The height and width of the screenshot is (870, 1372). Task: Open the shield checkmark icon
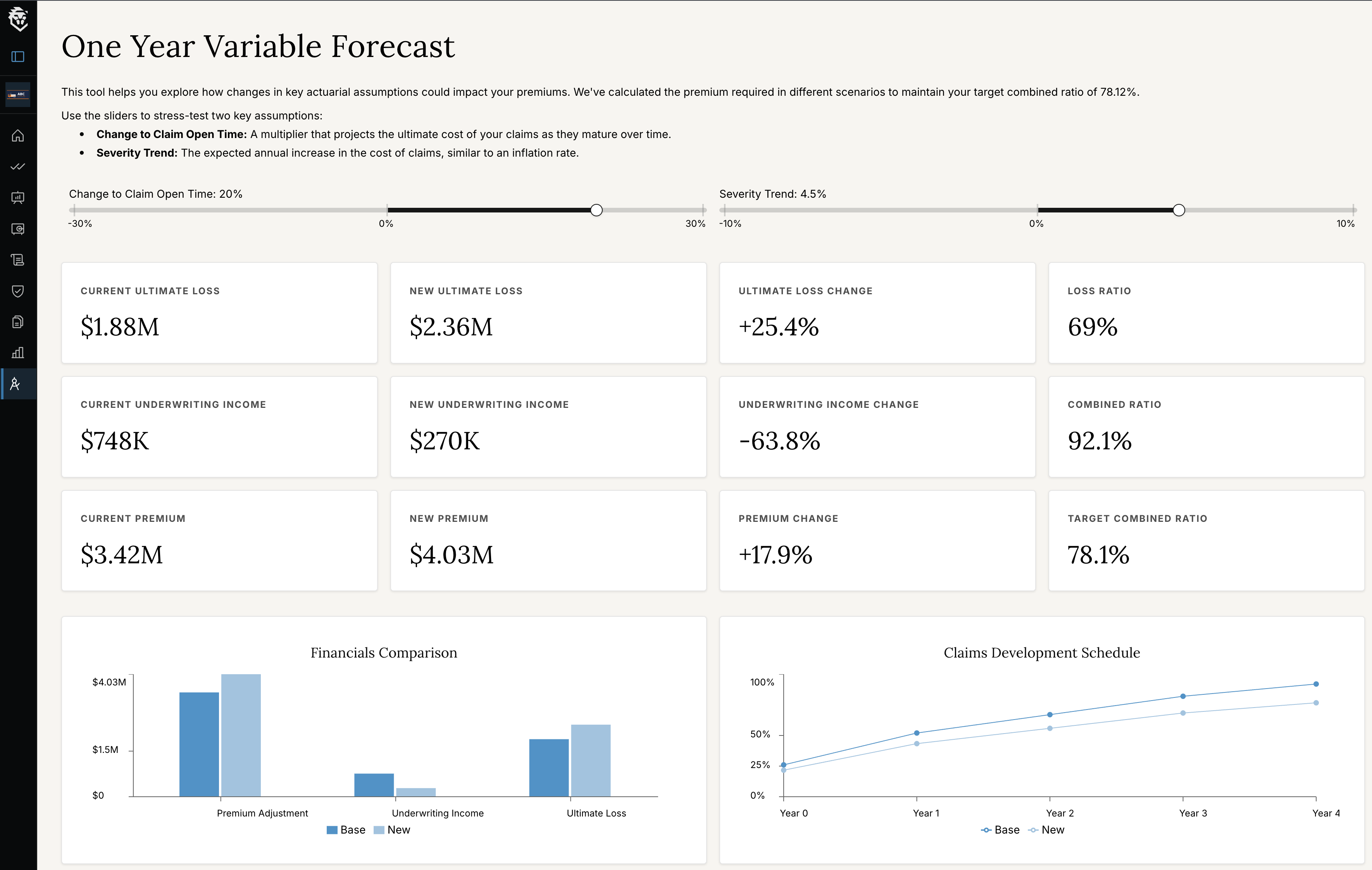[18, 291]
